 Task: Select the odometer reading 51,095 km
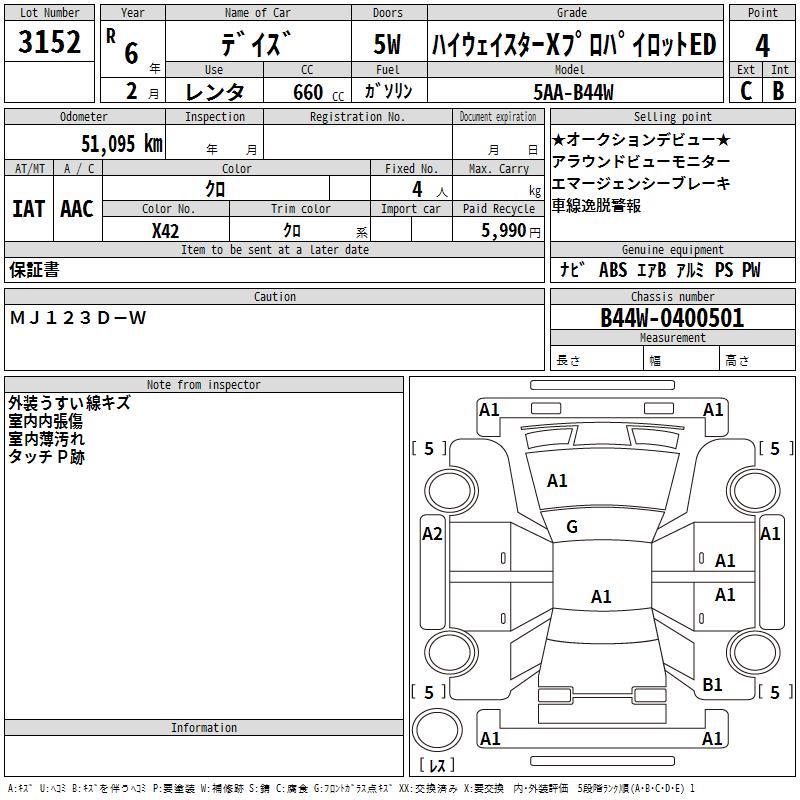[x=121, y=144]
